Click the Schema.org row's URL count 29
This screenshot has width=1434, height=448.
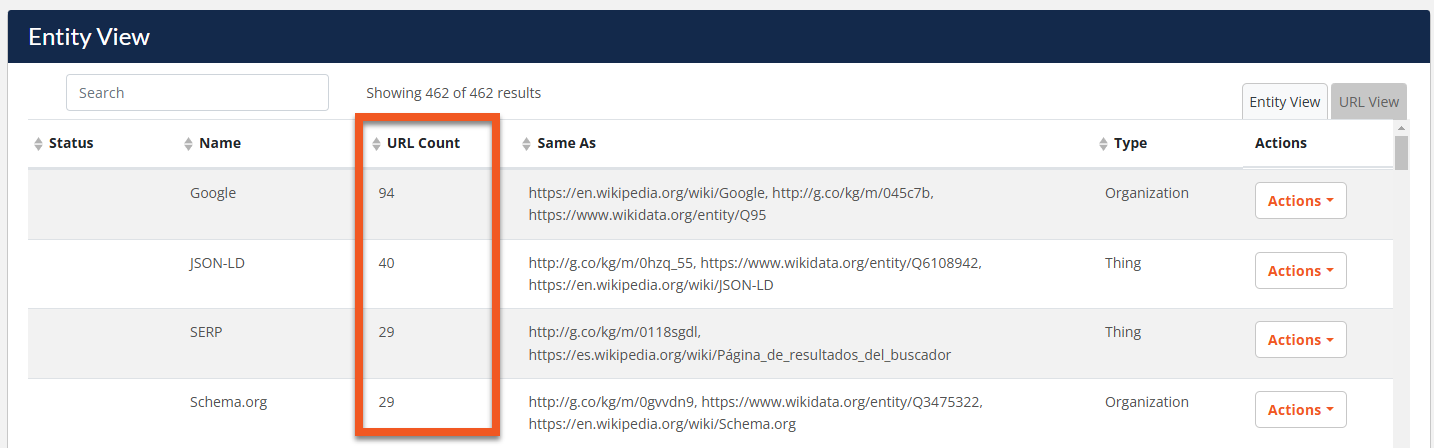click(x=386, y=402)
